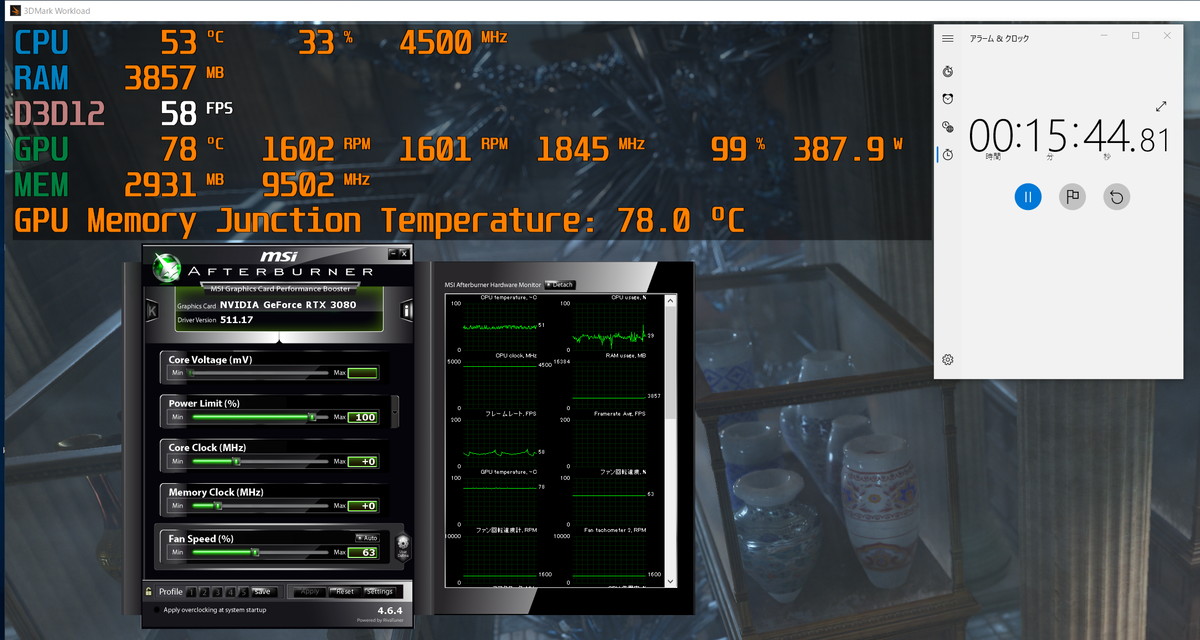This screenshot has width=1200, height=640.
Task: Toggle Apply overclocking at system startup
Action: click(157, 609)
